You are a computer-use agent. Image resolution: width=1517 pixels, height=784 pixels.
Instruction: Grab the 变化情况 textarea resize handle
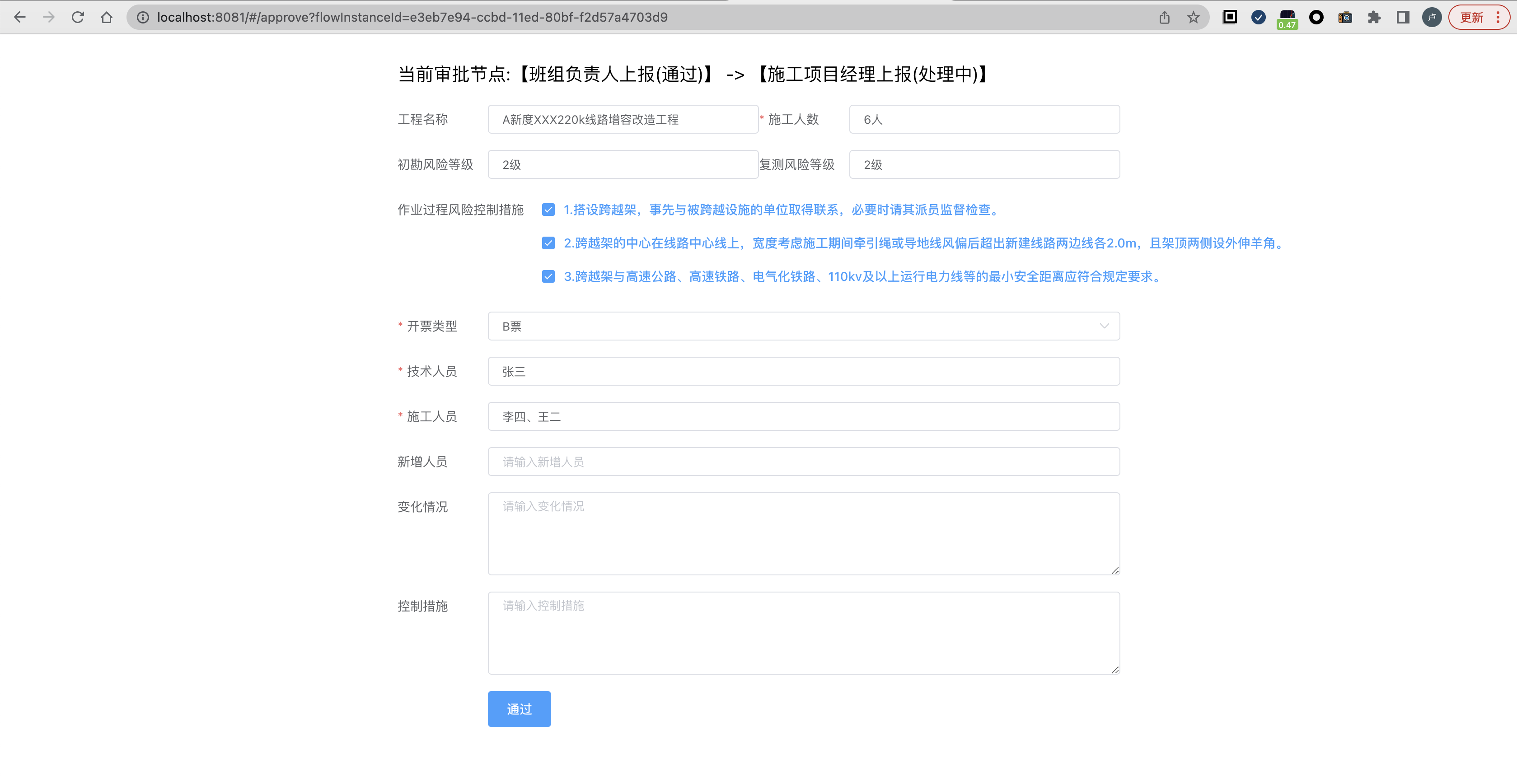click(1115, 570)
